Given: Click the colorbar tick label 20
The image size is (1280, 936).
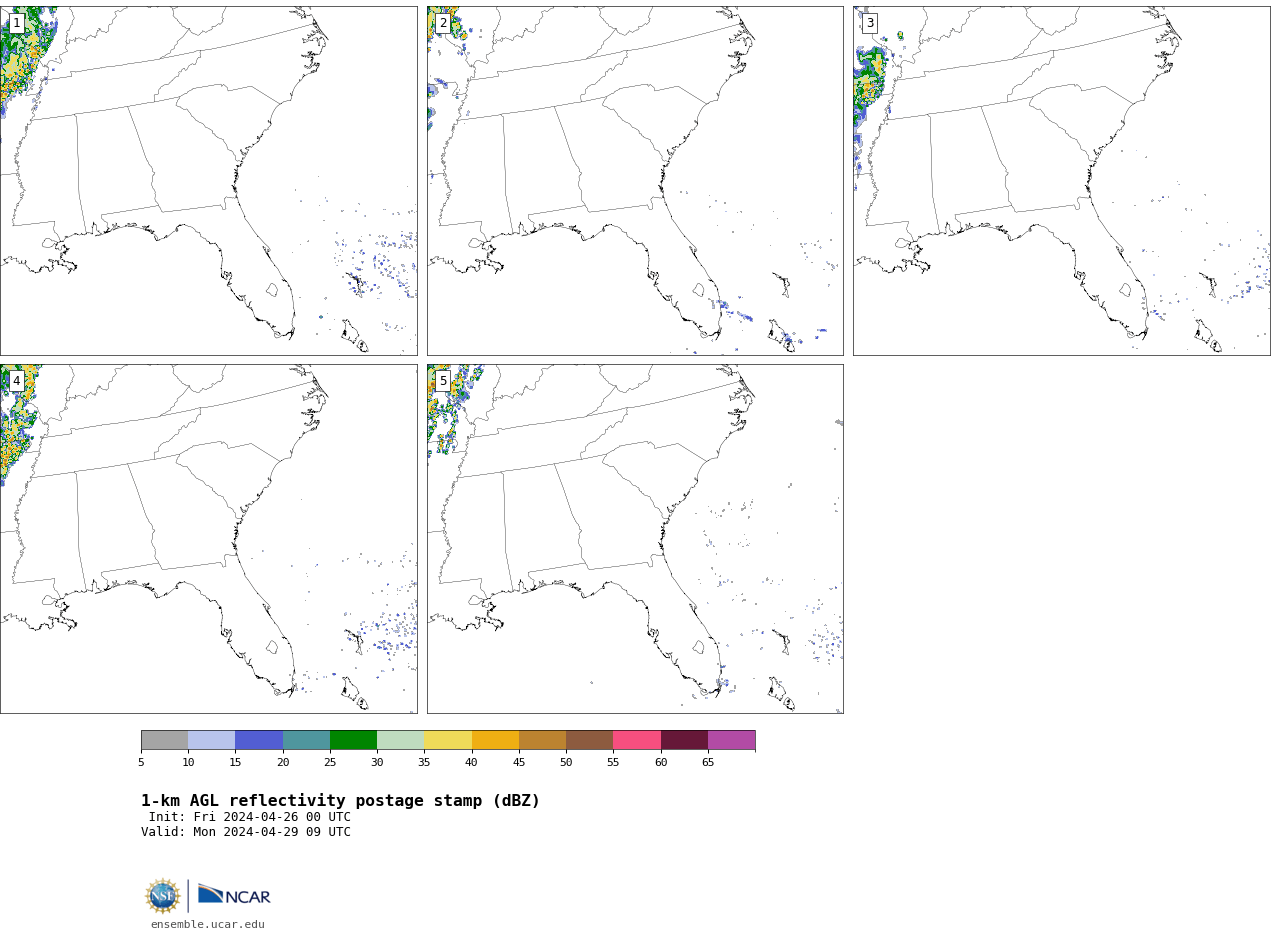Looking at the screenshot, I should click(283, 763).
